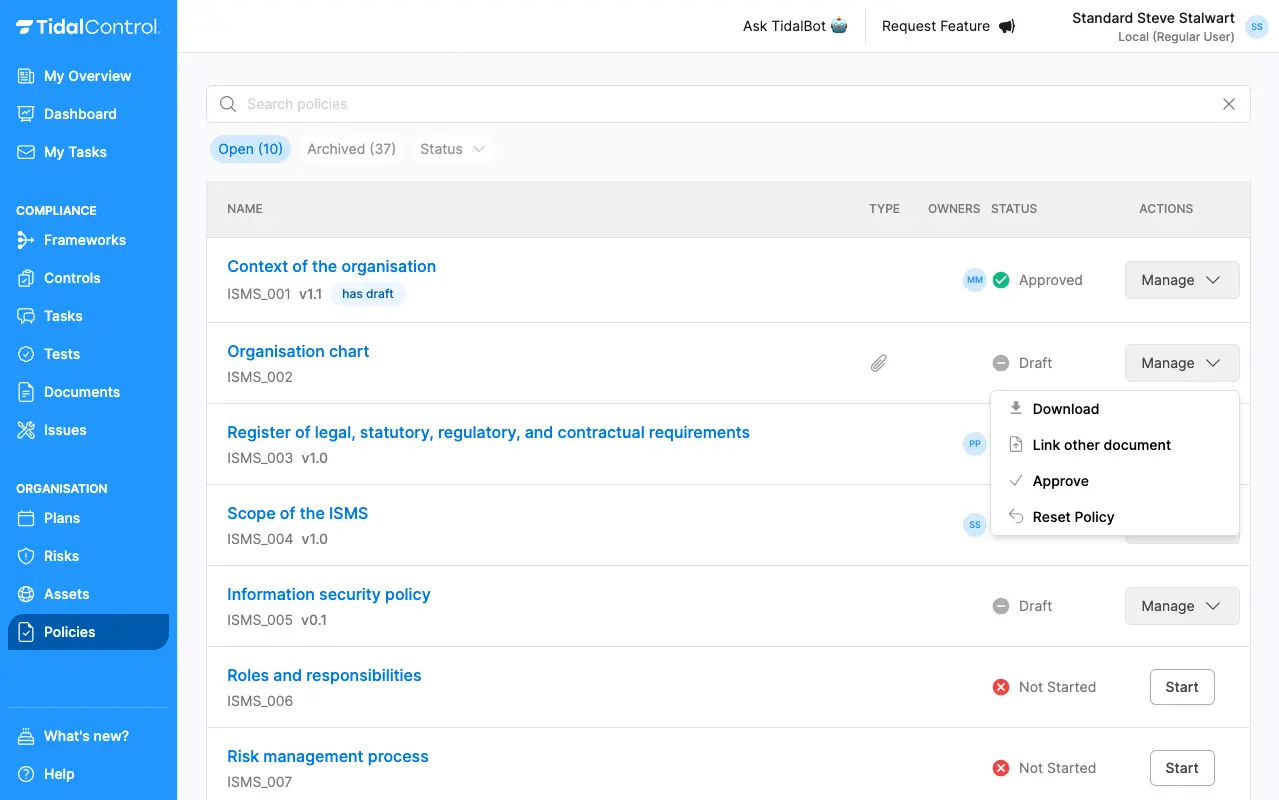Image resolution: width=1279 pixels, height=800 pixels.
Task: Open What's new?
Action: pos(88,736)
